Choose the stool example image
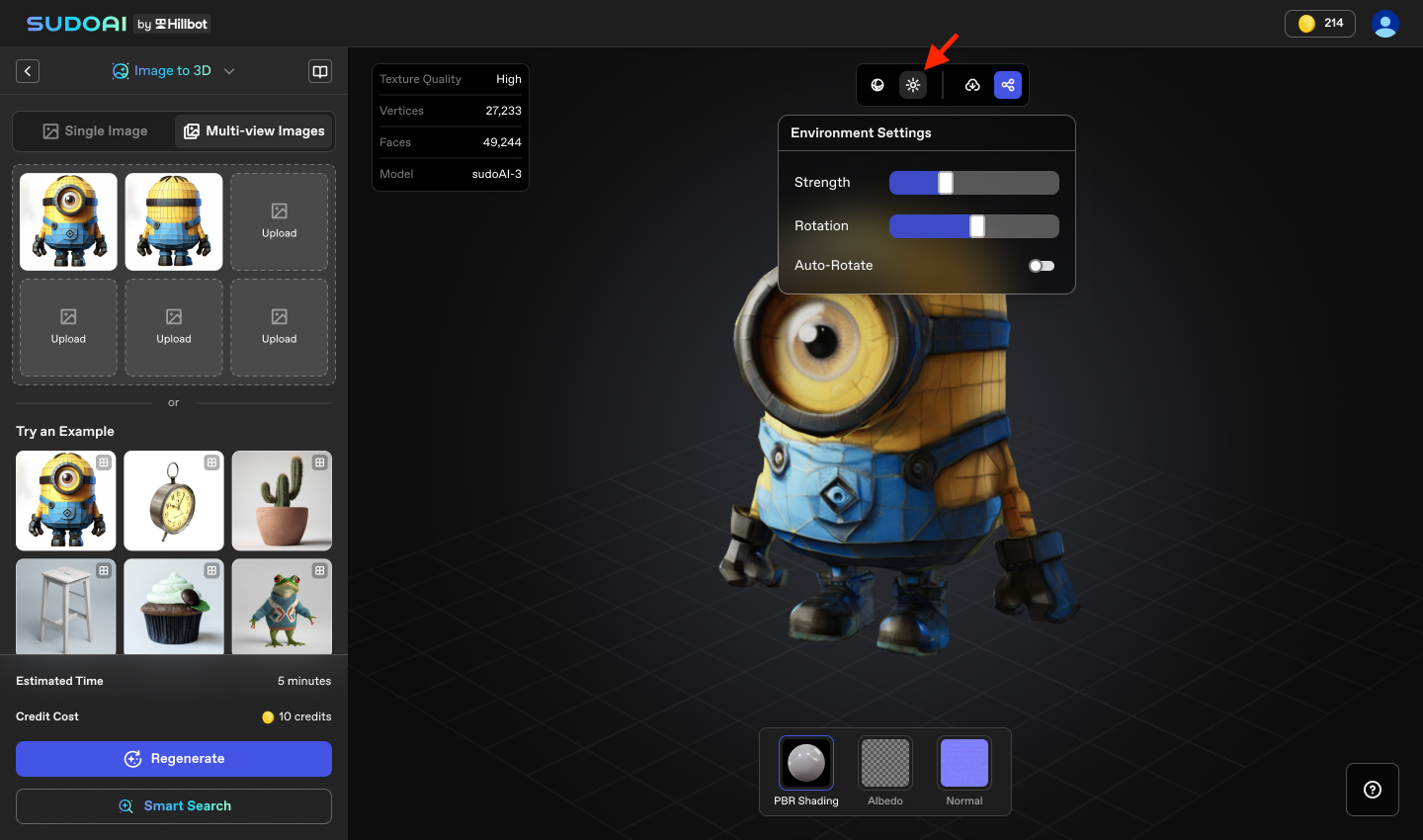The height and width of the screenshot is (840, 1423). click(x=65, y=607)
